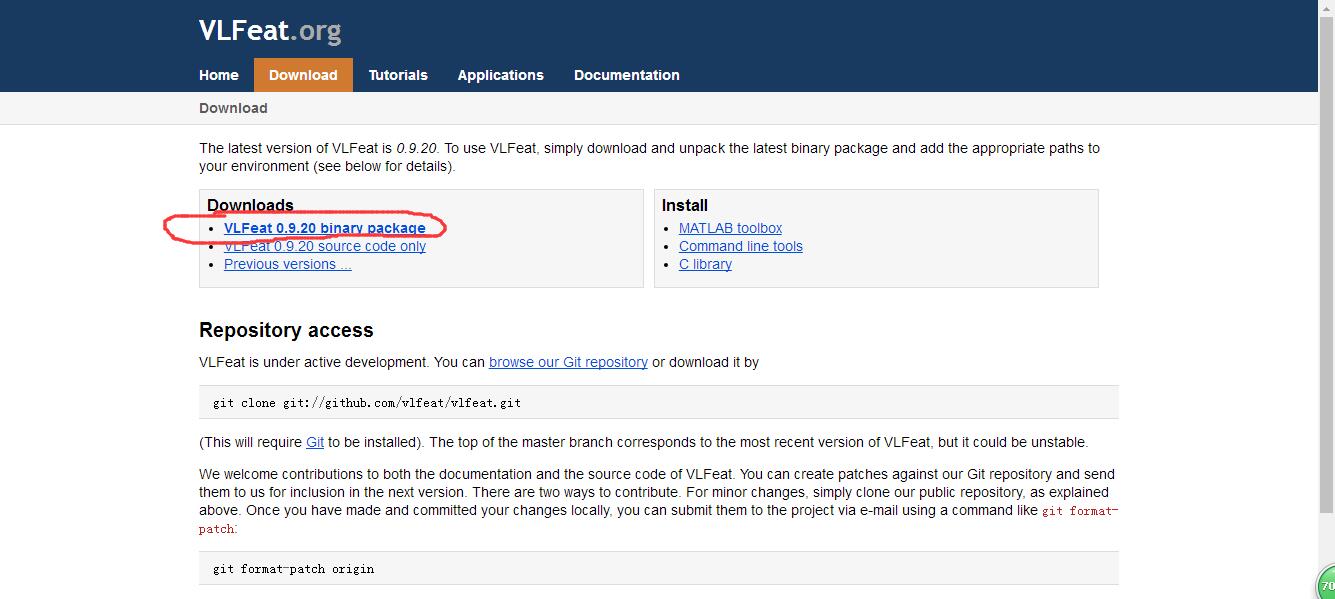This screenshot has width=1335, height=599.
Task: Click the MATLAB toolbox install link
Action: 730,228
